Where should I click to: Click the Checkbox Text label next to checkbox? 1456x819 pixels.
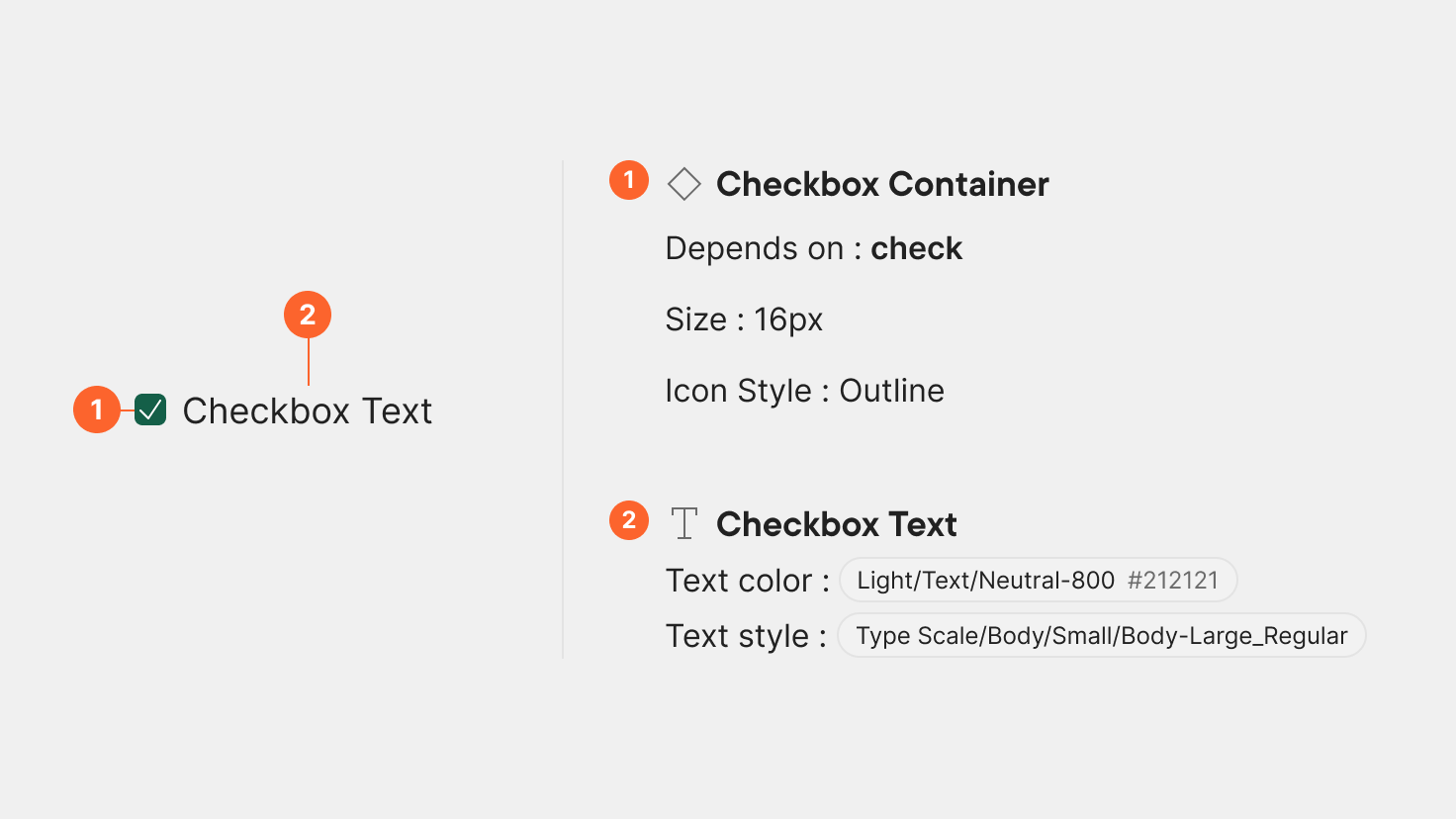(308, 410)
